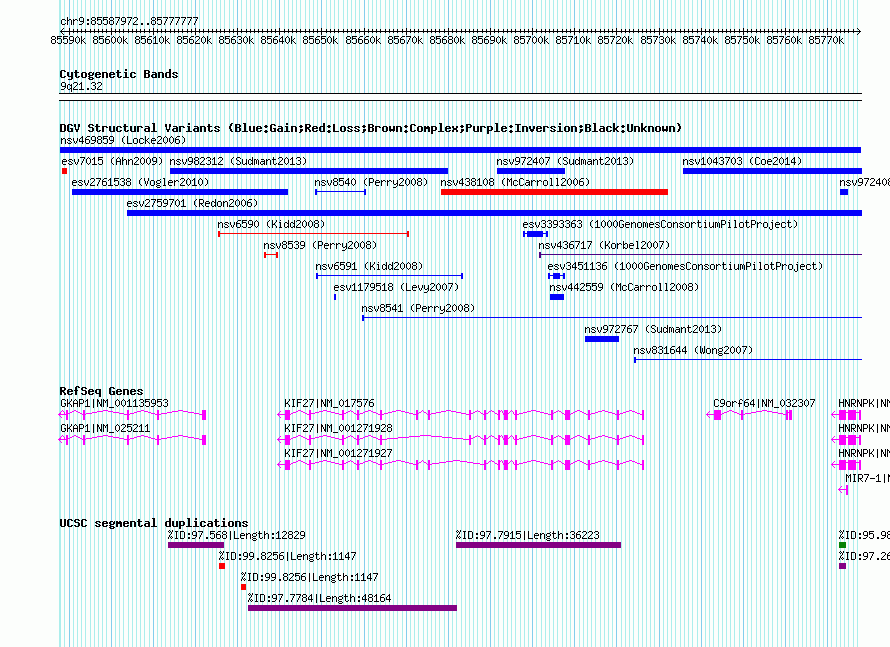890x647 pixels.
Task: Click the %ID:97.568|Length:12829 label
Action: pyautogui.click(x=237, y=535)
